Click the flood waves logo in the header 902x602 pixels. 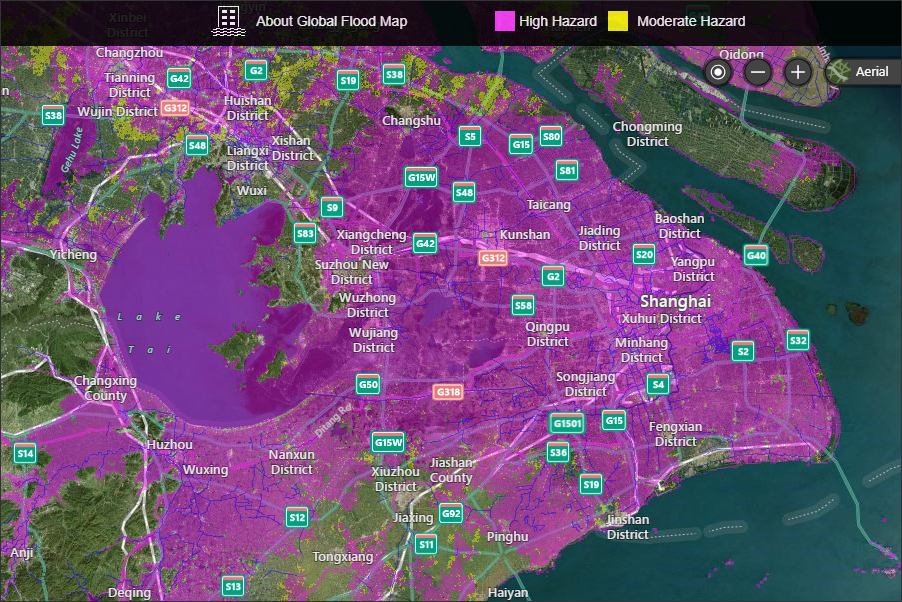(x=228, y=20)
